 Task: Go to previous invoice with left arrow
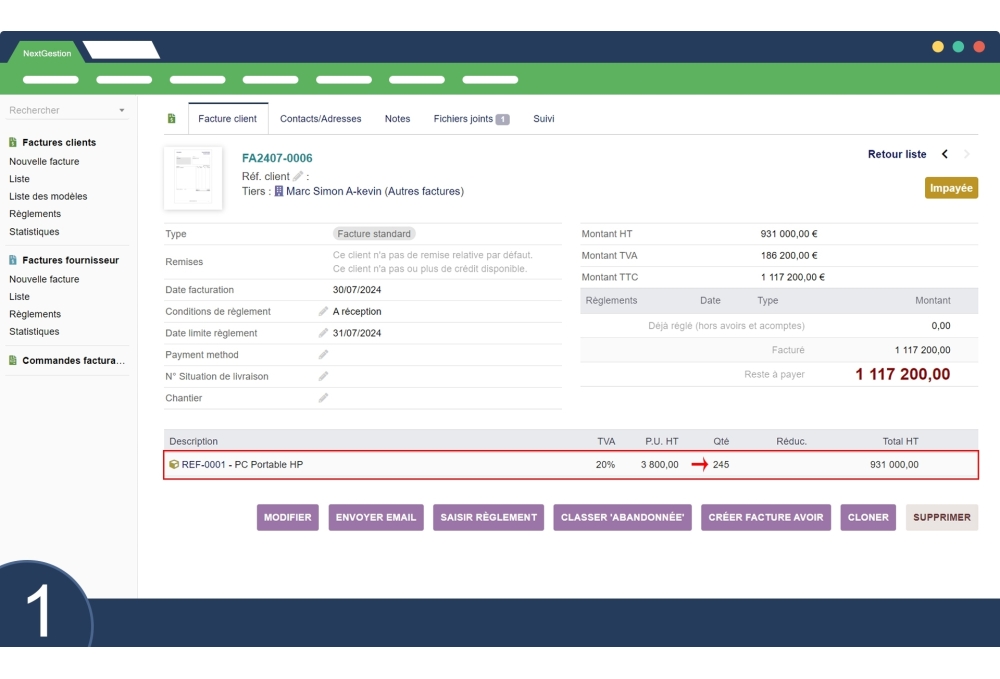click(945, 154)
